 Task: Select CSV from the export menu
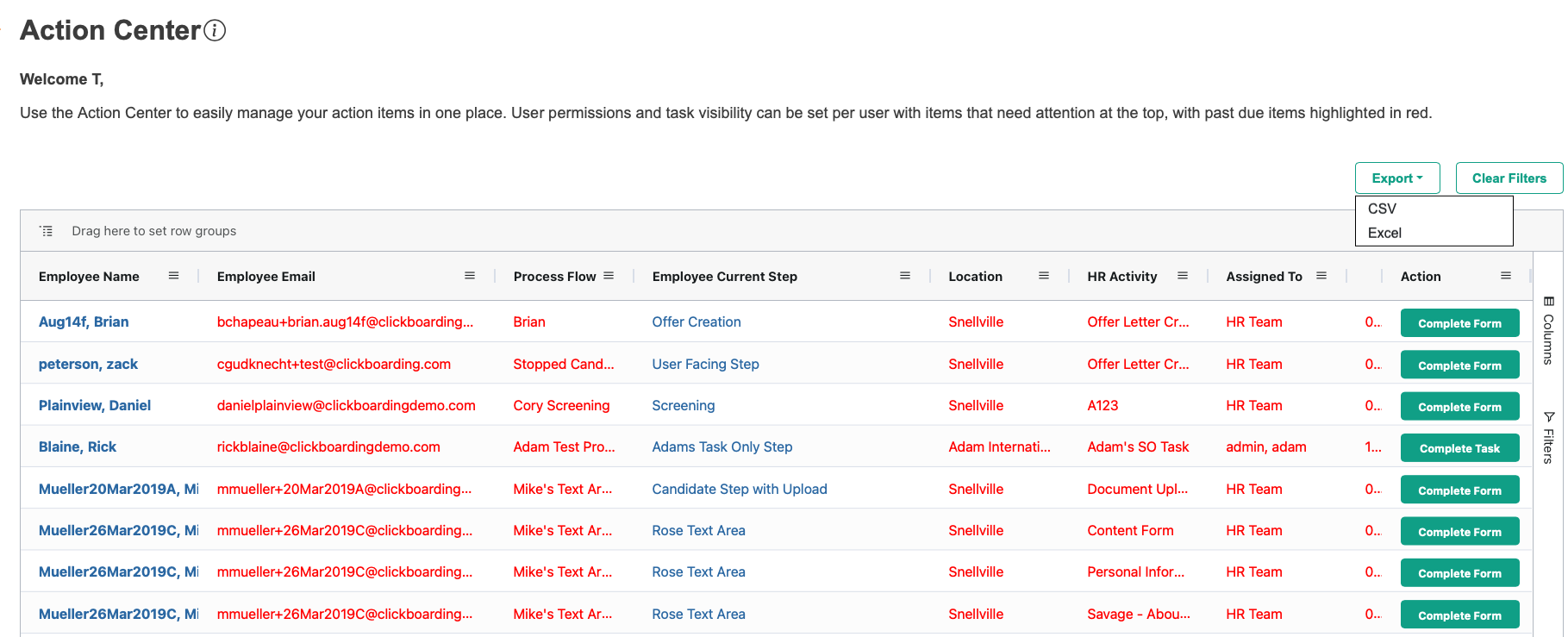[1382, 209]
